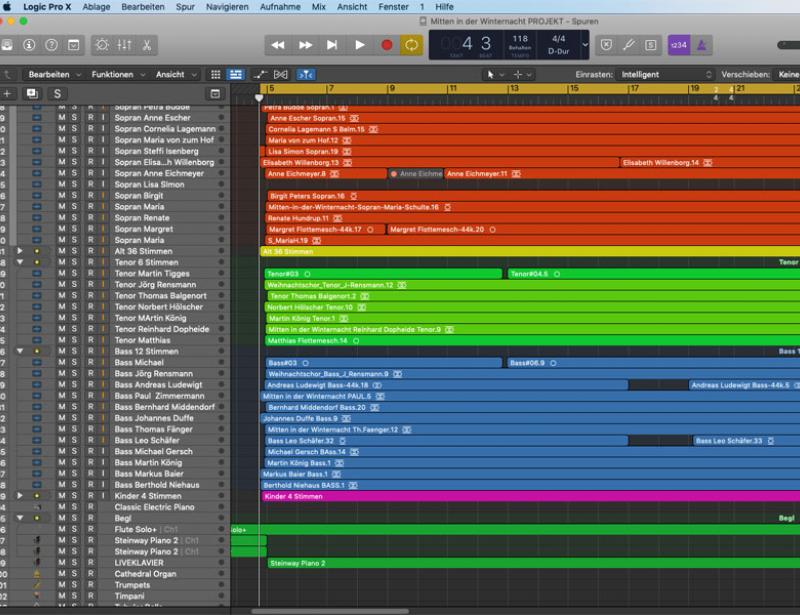The width and height of the screenshot is (800, 615).
Task: Click the Record button in transport
Action: 386,45
